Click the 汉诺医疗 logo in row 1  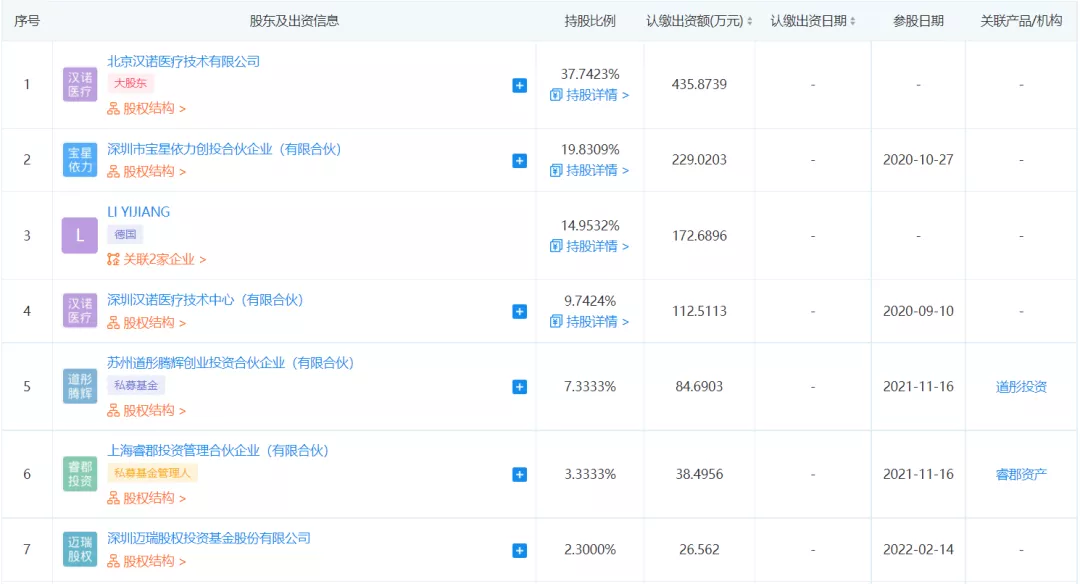(80, 84)
